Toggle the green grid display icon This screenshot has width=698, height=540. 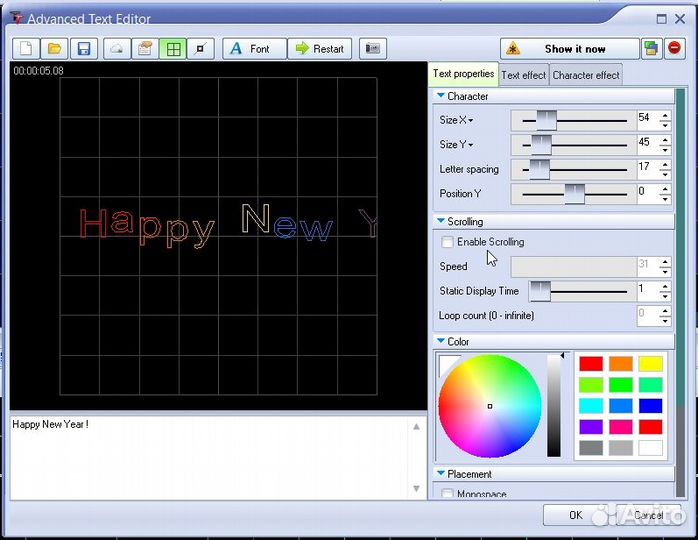(173, 49)
